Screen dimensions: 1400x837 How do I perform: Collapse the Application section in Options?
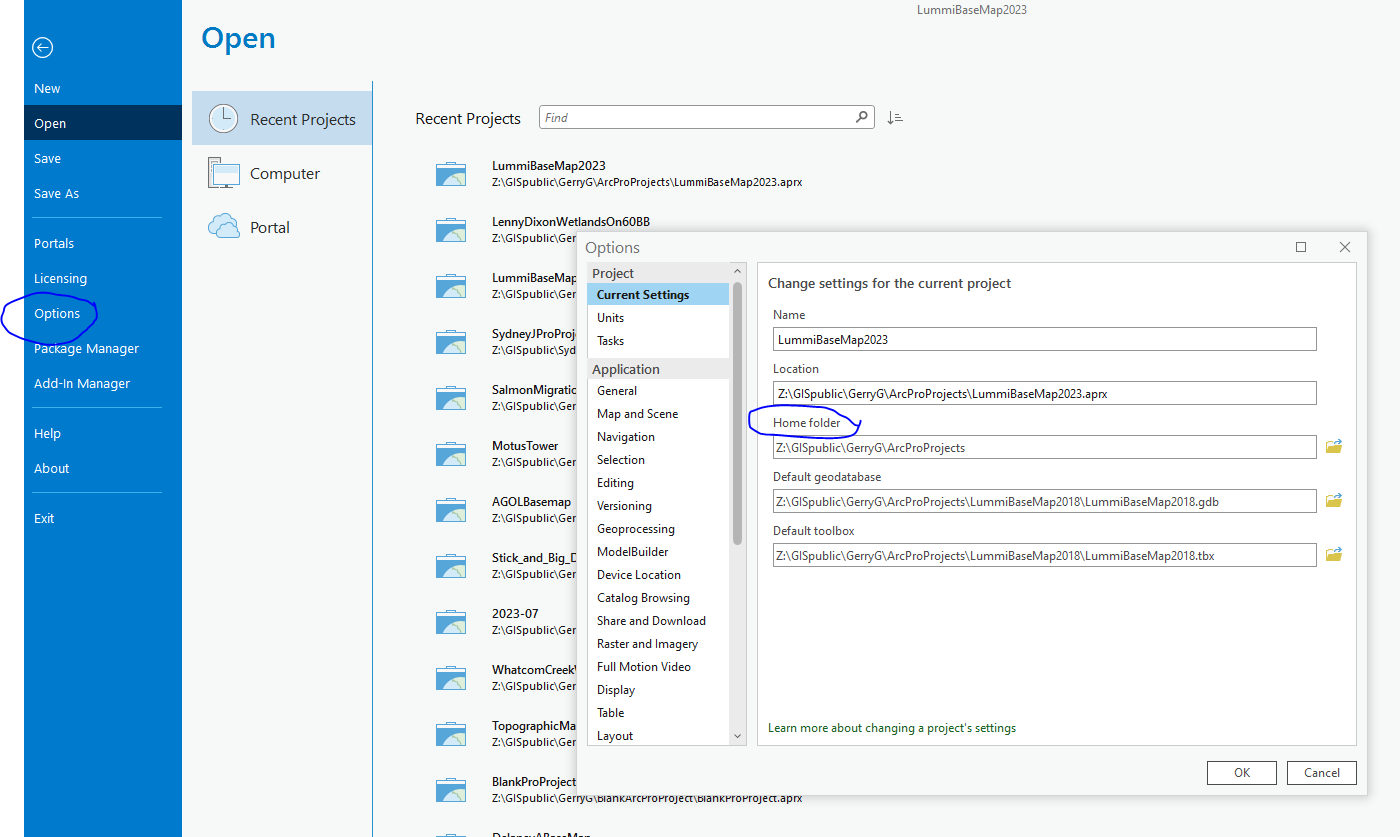(x=659, y=369)
